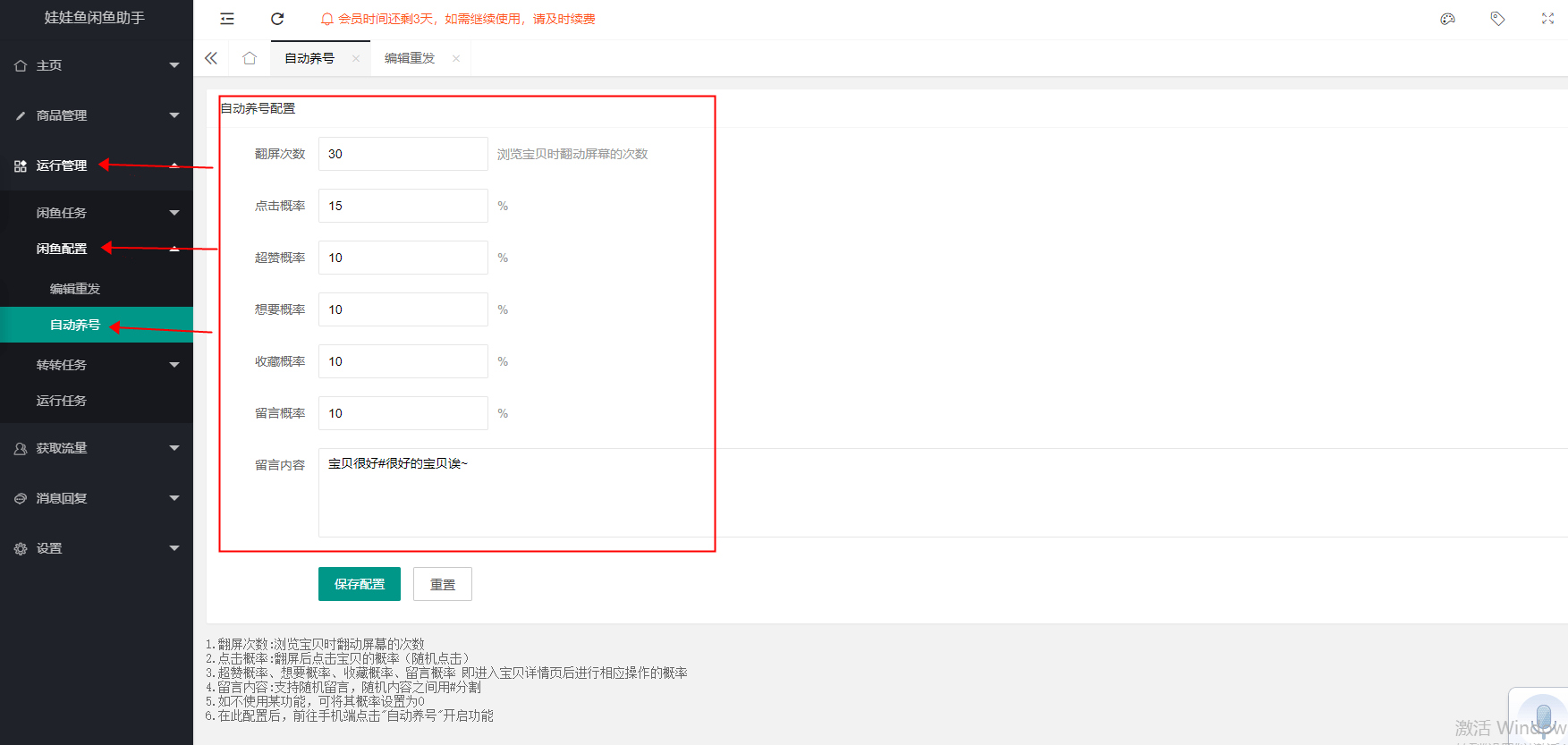Close the 自动养号 tab
The image size is (1568, 745).
click(356, 59)
